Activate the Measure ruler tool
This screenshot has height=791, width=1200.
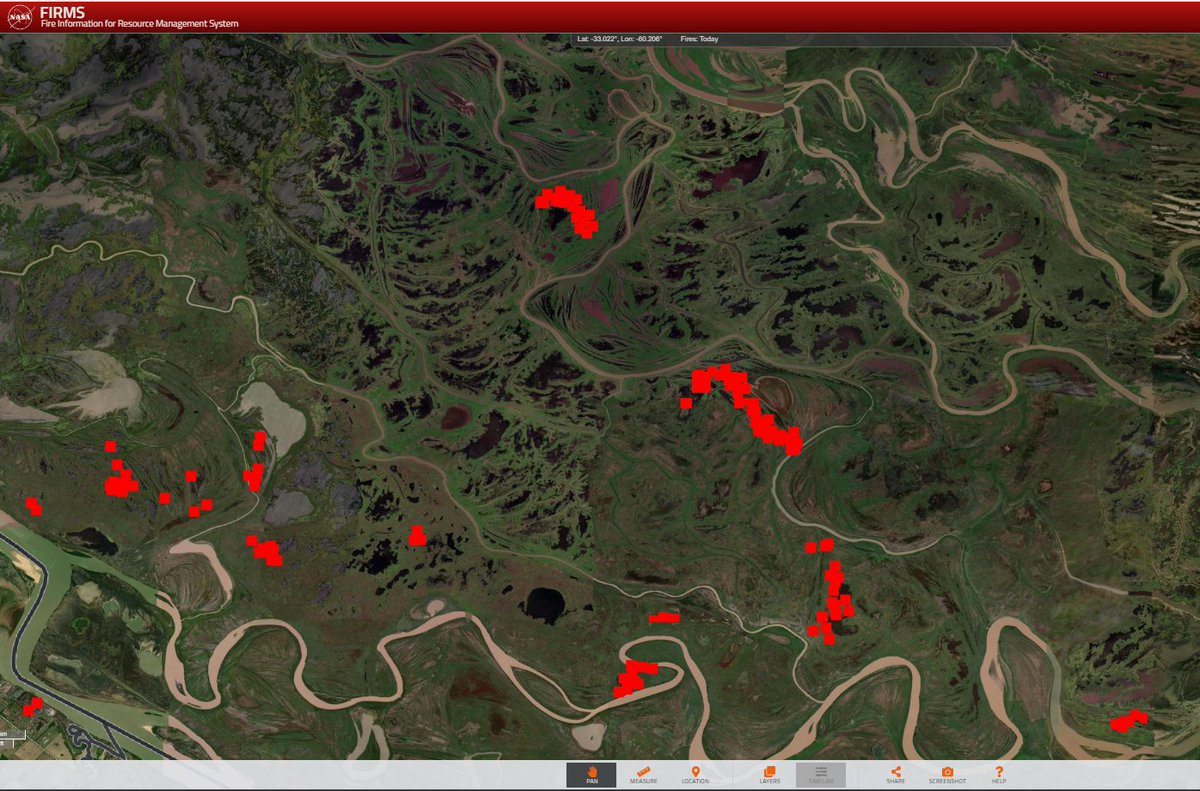pyautogui.click(x=643, y=775)
